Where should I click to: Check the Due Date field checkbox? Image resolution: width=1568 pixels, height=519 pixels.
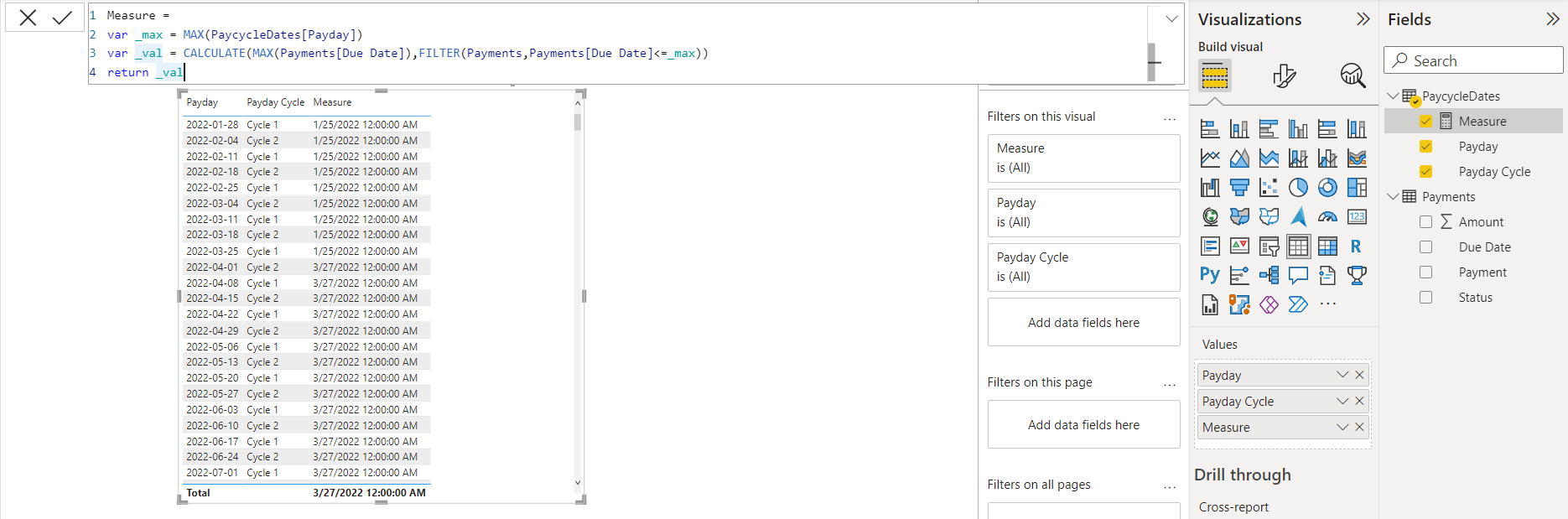click(x=1425, y=247)
